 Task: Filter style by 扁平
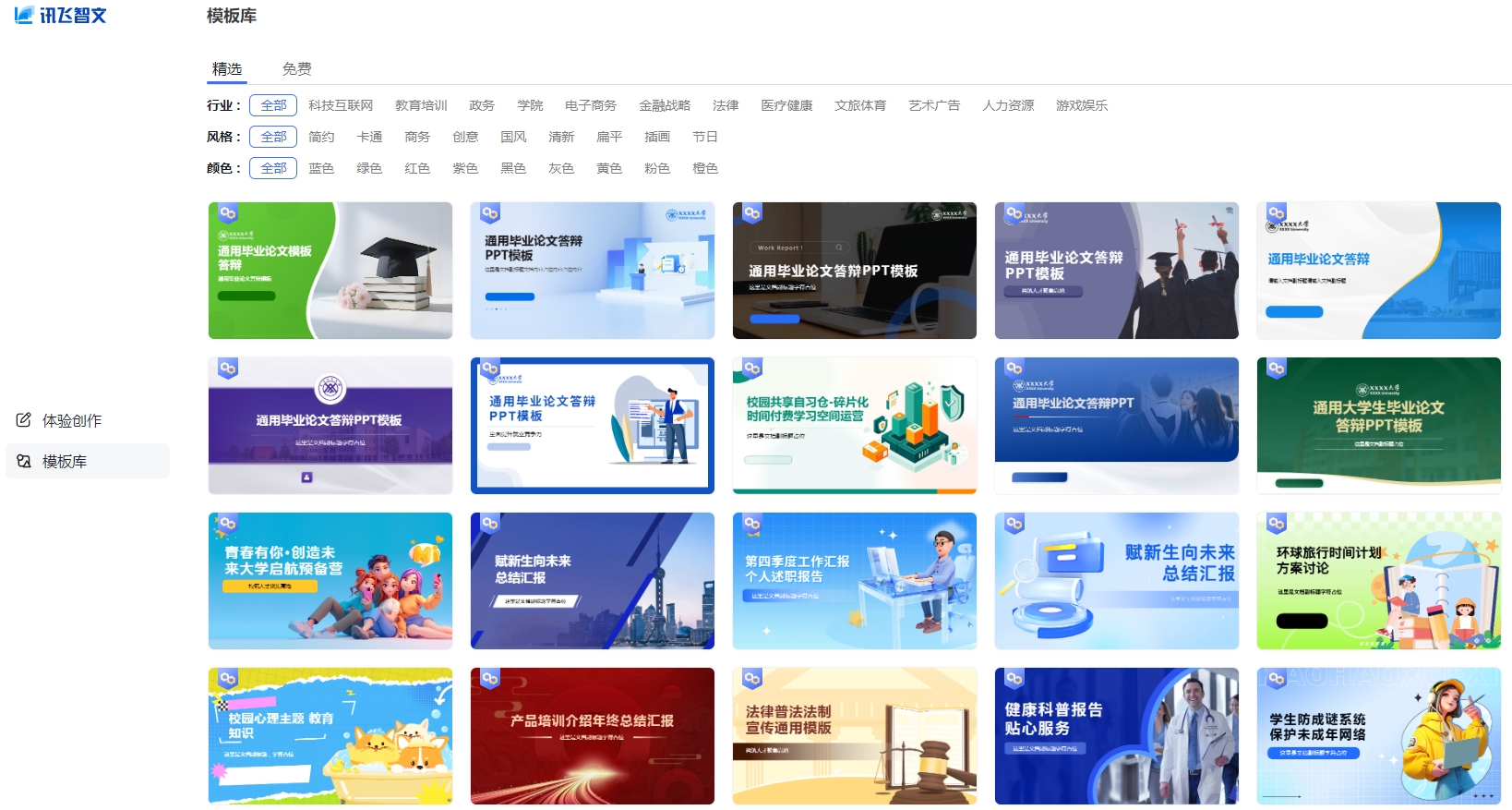pos(609,137)
